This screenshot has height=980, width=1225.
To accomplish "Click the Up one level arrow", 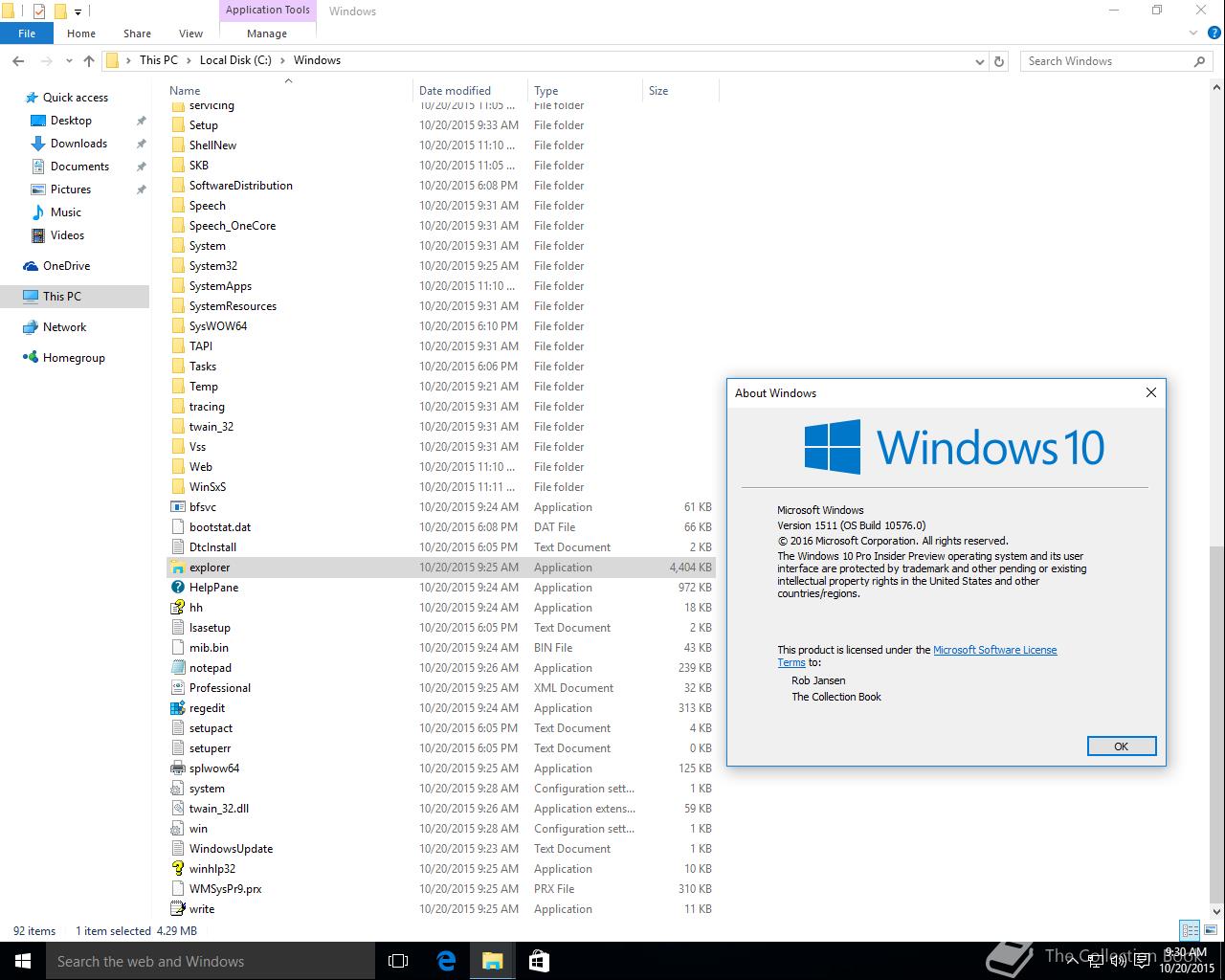I will pos(89,60).
